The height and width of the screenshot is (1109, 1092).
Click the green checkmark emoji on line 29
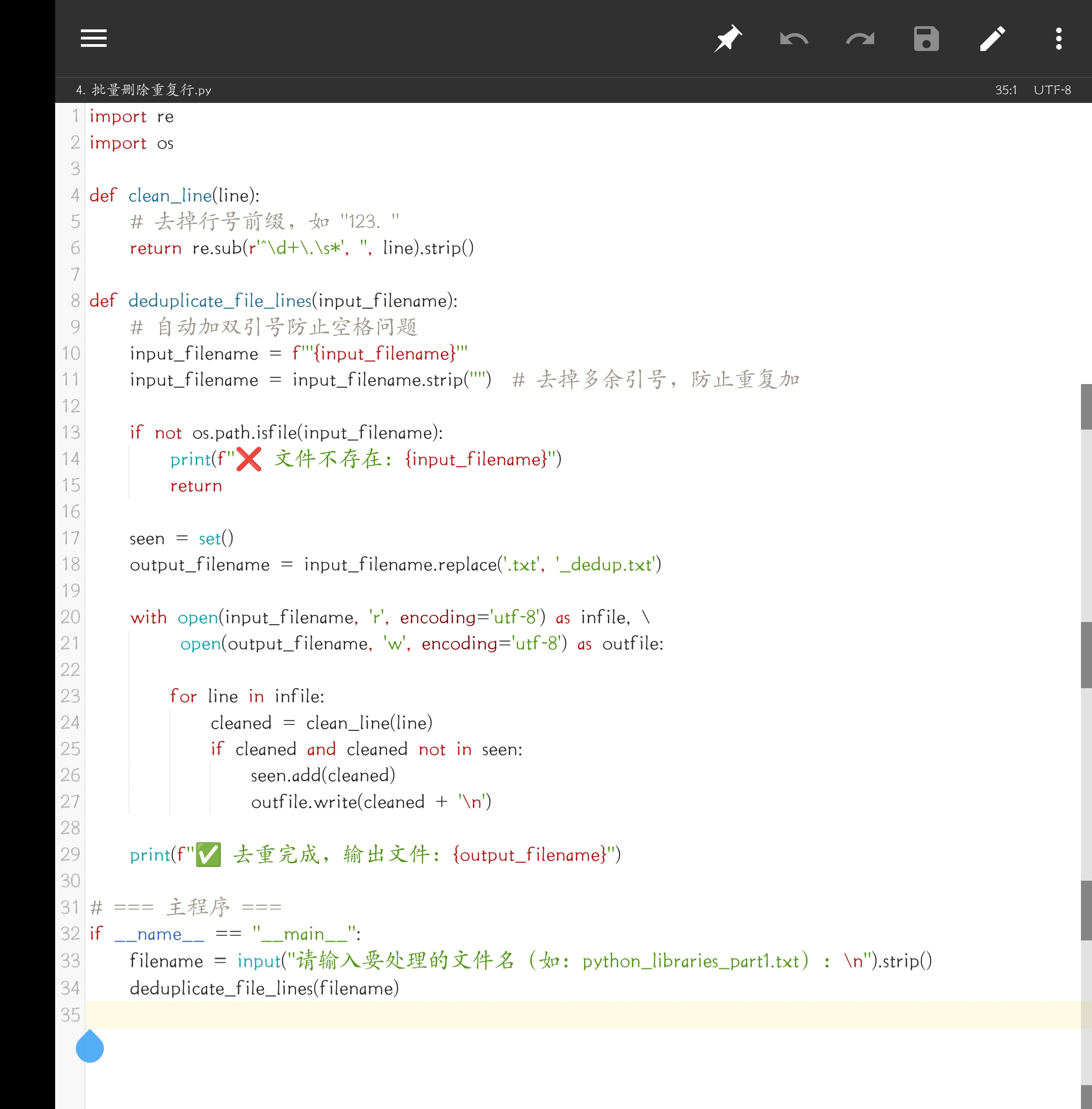click(x=208, y=854)
